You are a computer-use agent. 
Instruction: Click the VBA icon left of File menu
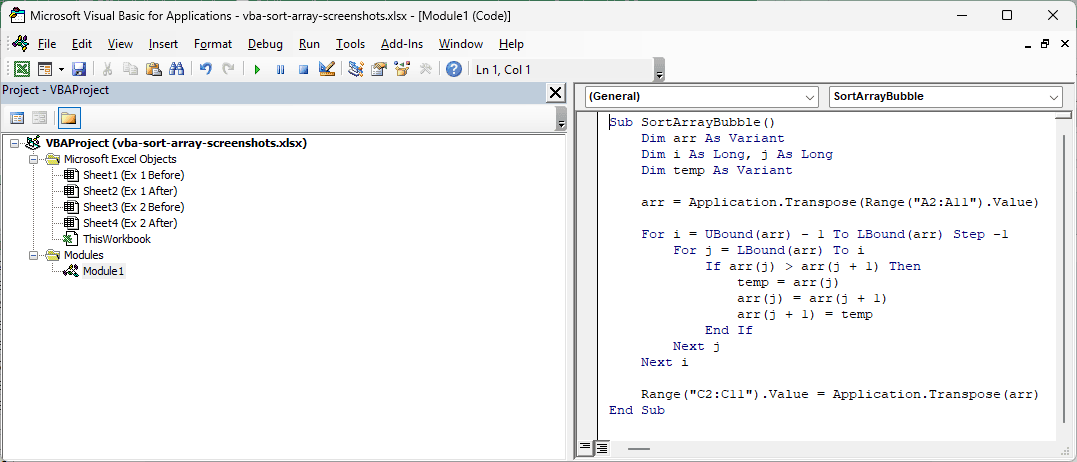pos(20,43)
